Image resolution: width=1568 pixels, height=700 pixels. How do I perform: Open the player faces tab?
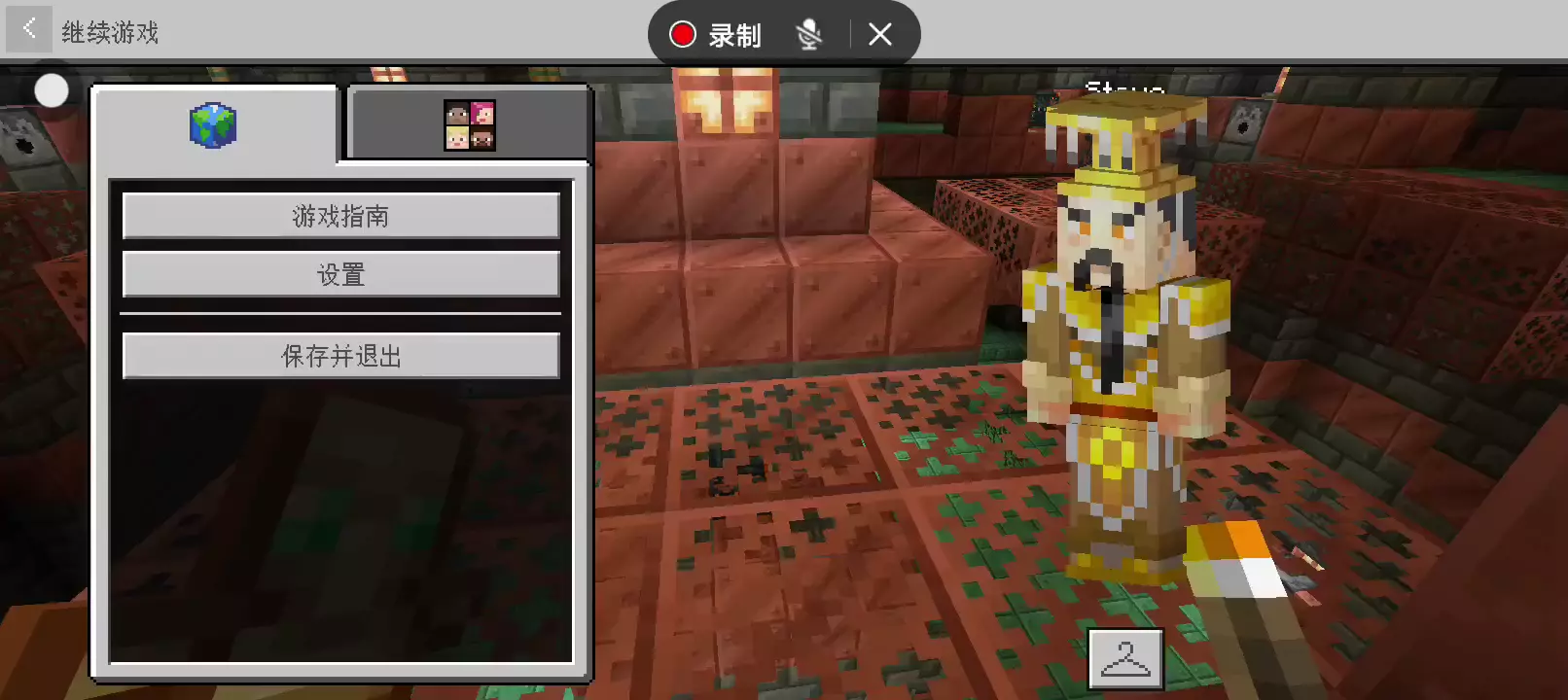pyautogui.click(x=470, y=124)
